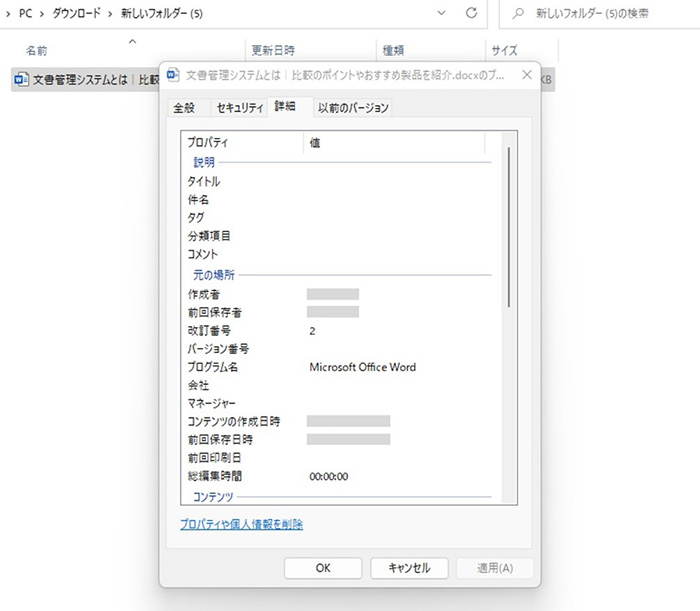Select the Word file icon in file list
Viewport: 700px width, 611px height.
(21, 79)
